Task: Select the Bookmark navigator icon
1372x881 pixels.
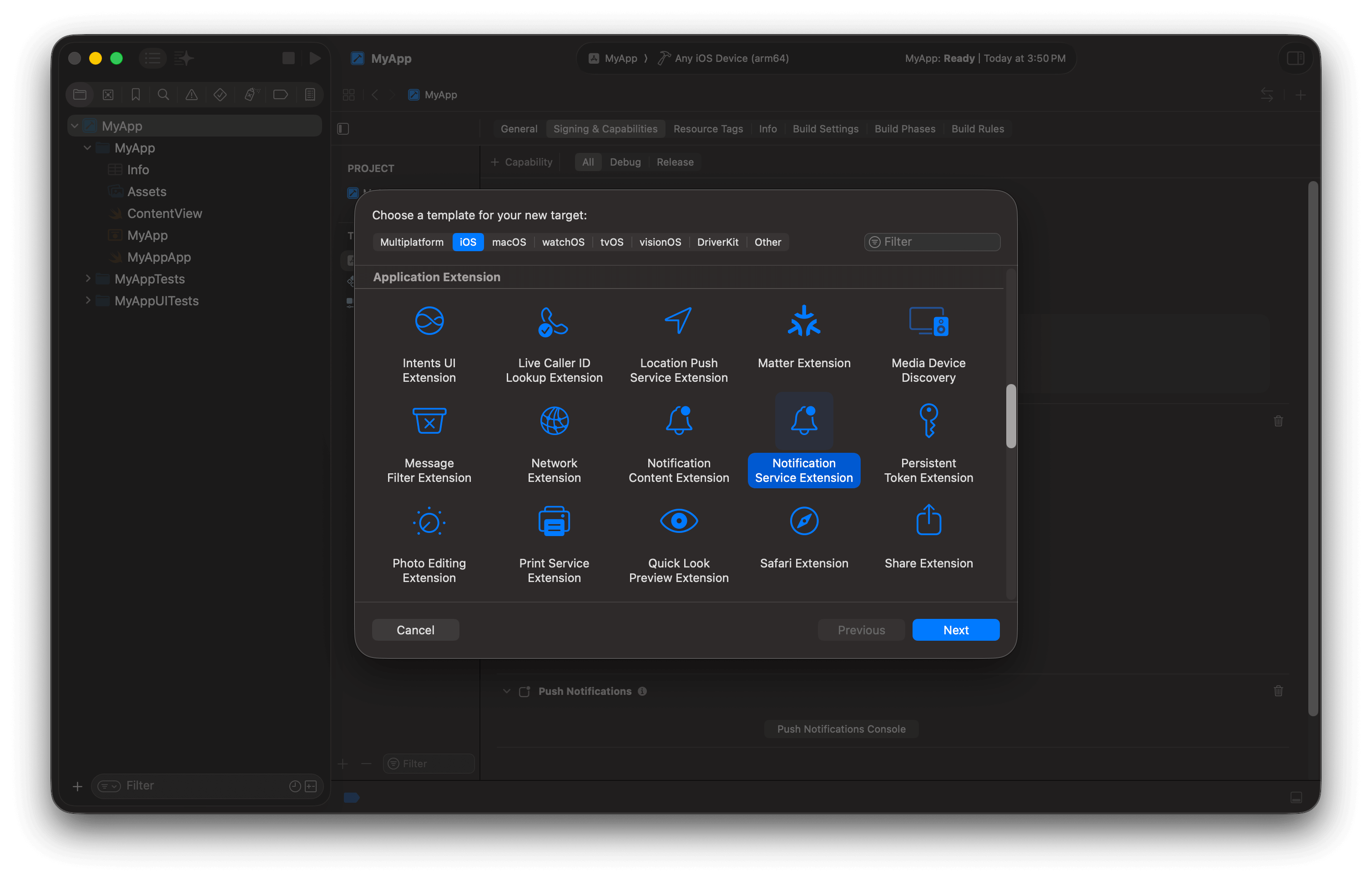Action: coord(136,94)
